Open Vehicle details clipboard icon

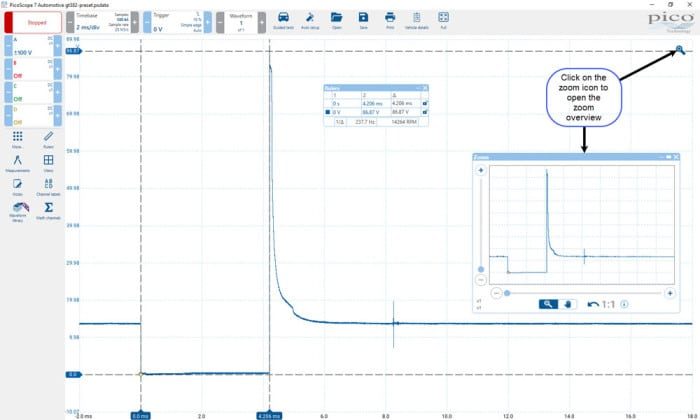[417, 21]
